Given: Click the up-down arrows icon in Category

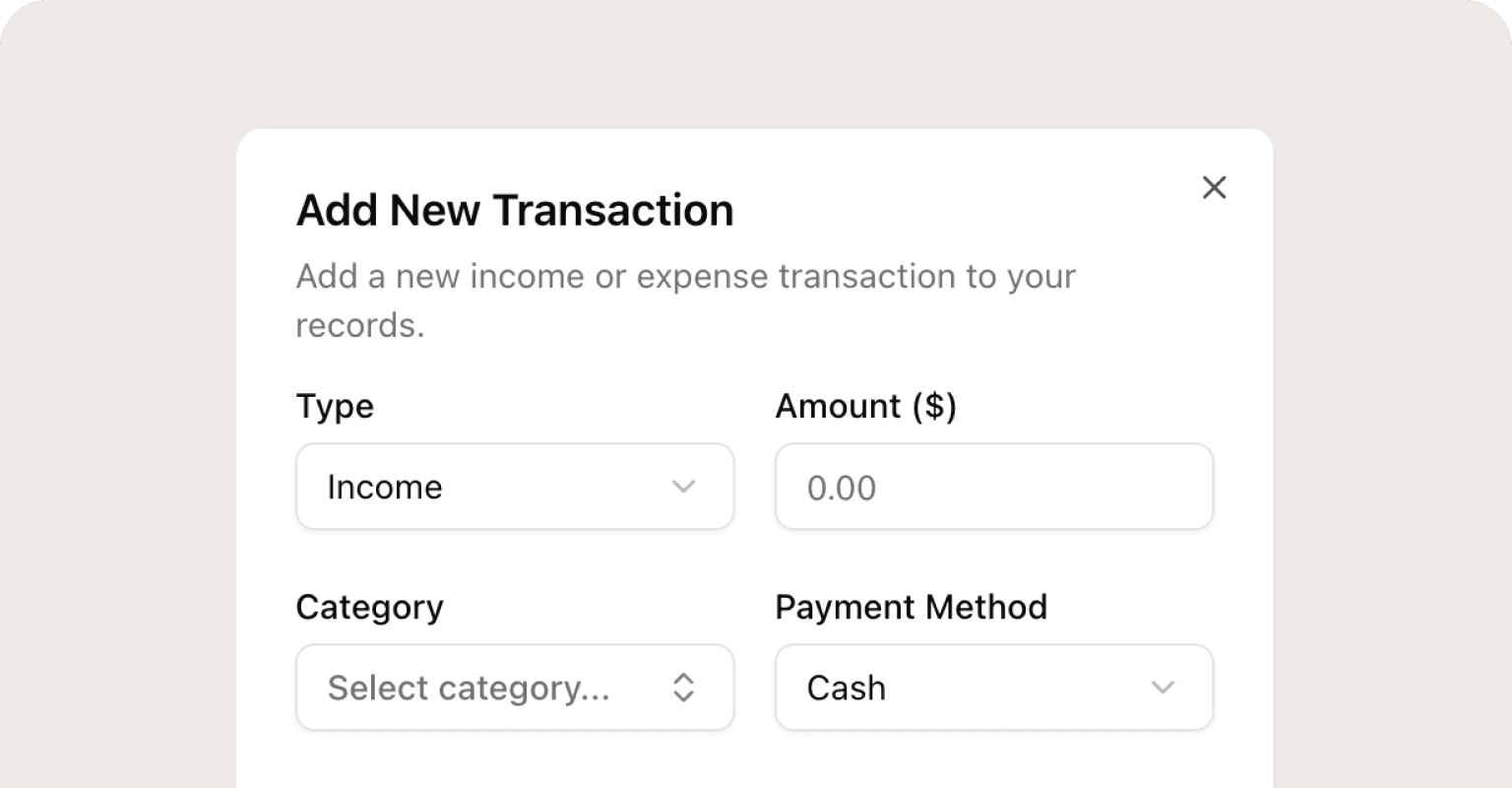Looking at the screenshot, I should [683, 688].
